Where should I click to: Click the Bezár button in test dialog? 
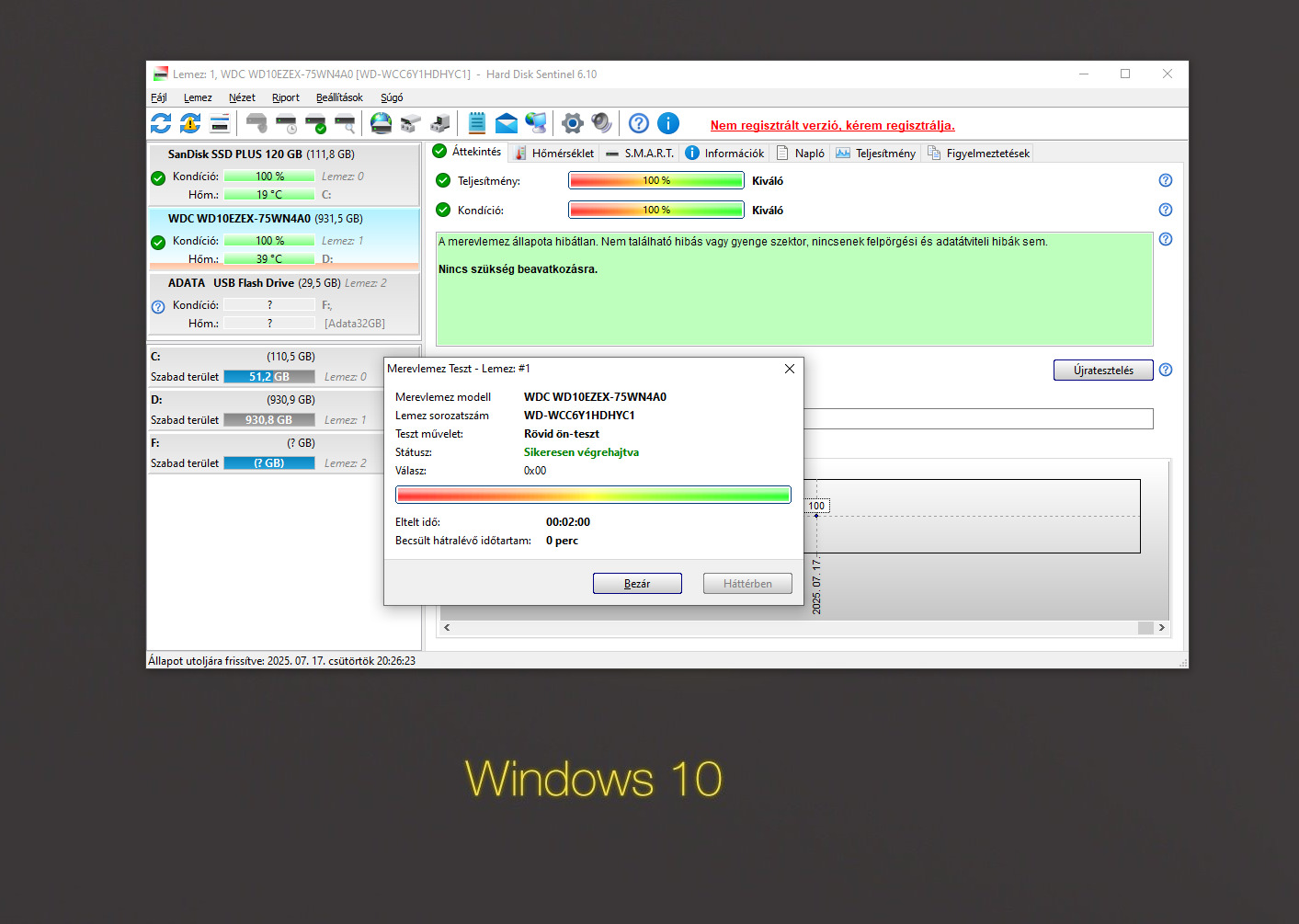637,584
